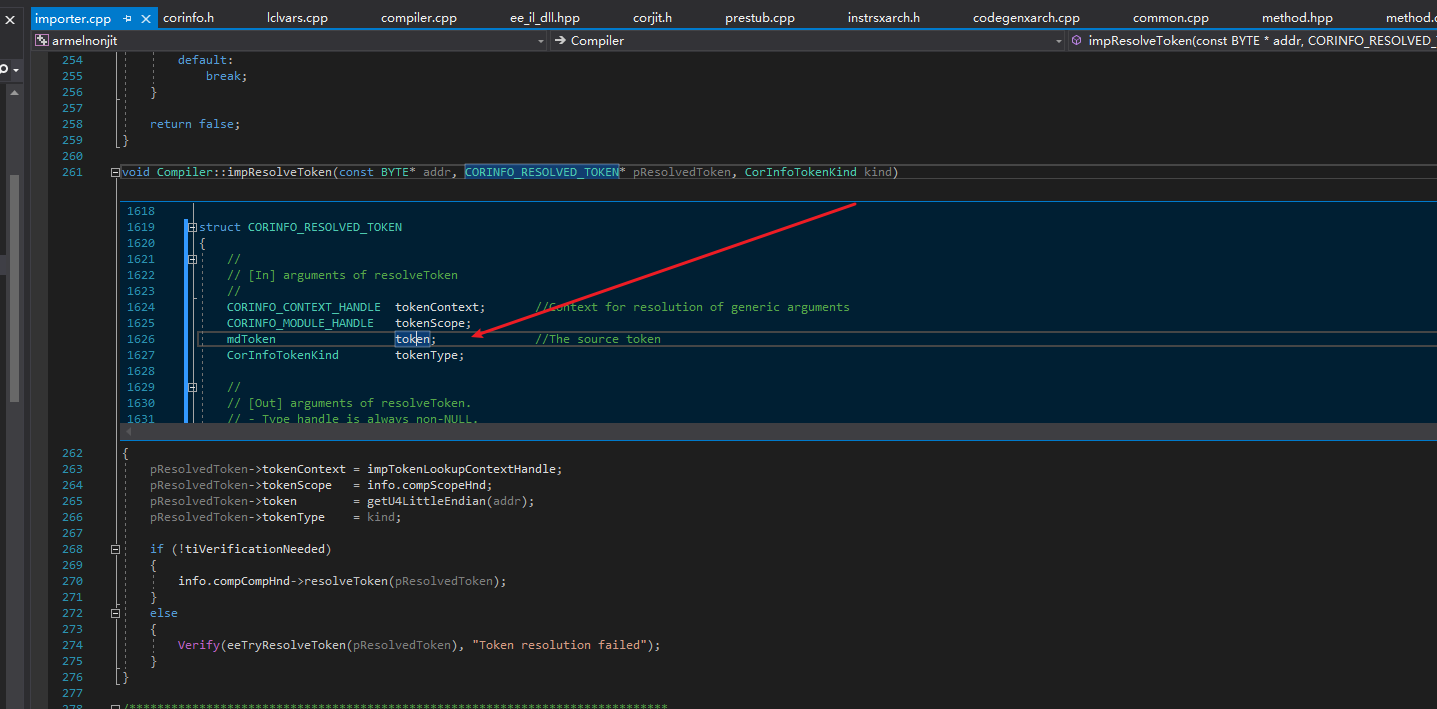The image size is (1437, 709).
Task: Click the left panel scroll-up arrow
Action: point(14,92)
